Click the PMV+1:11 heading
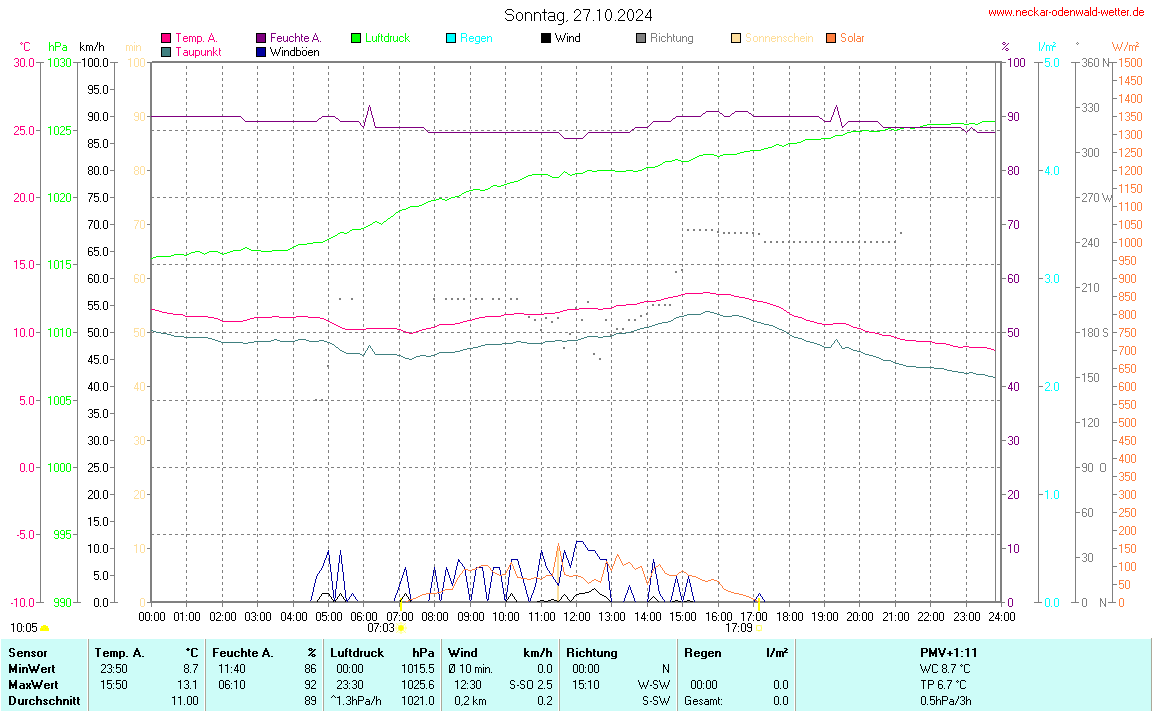1152x711 pixels. [948, 652]
